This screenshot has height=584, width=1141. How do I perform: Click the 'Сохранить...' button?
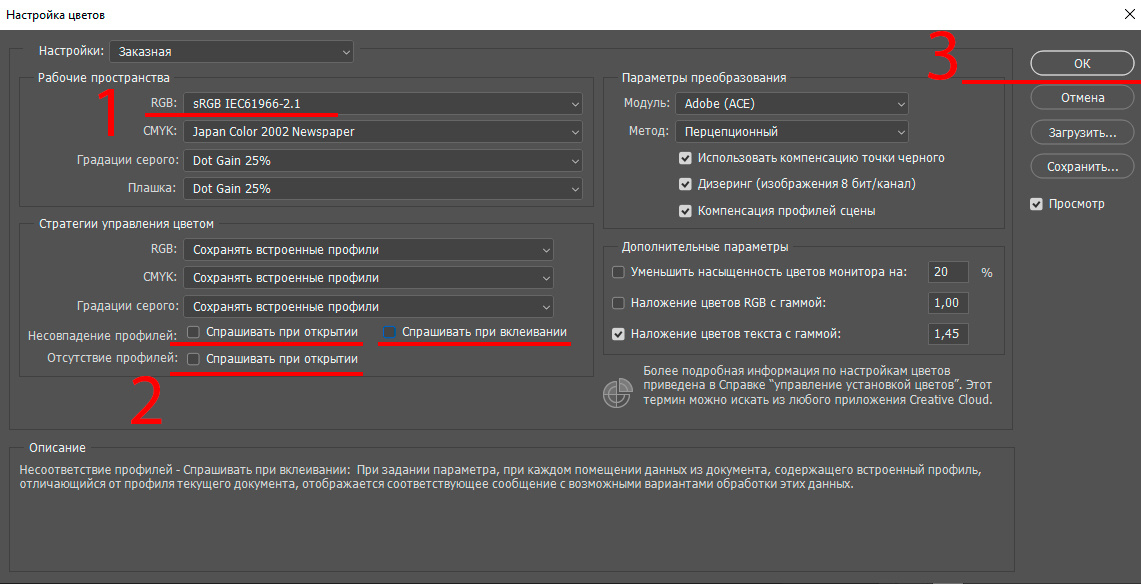[1082, 166]
